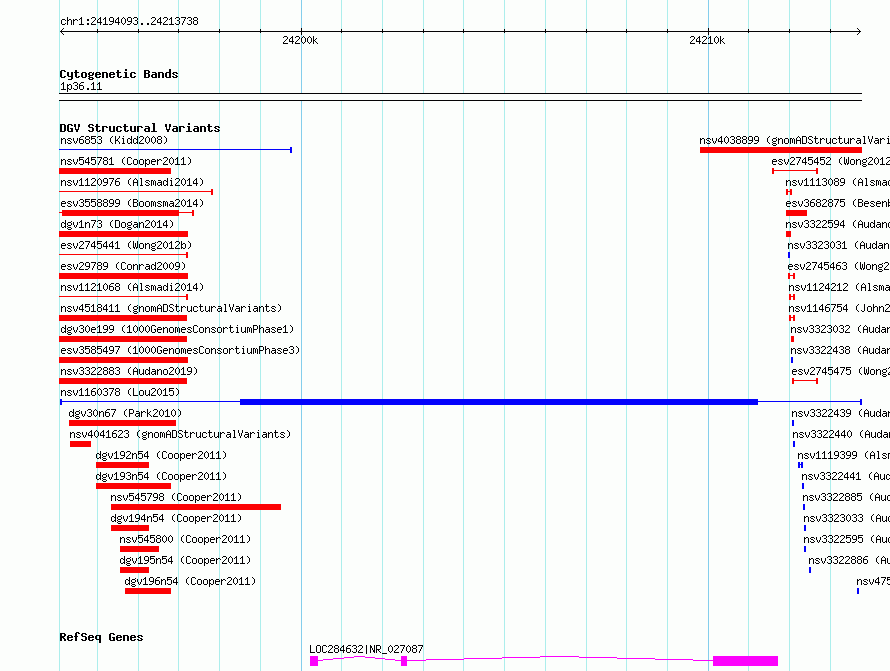Select dgv194n54 (Cooper2011) variant
Screen dimensions: 890x671
coord(176,518)
